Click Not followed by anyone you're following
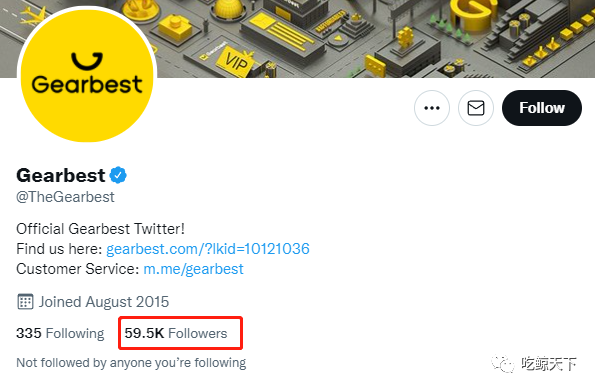This screenshot has width=595, height=389. (x=131, y=363)
